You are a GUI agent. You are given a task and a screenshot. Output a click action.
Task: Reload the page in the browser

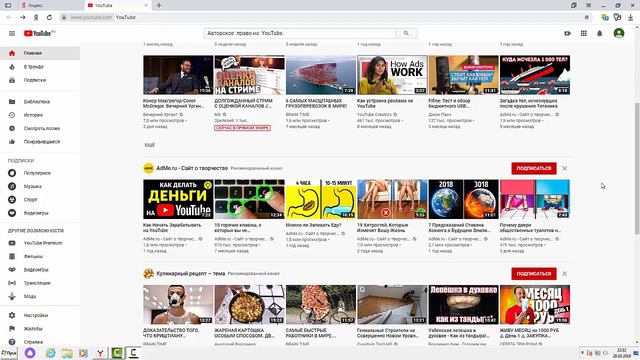[x=49, y=18]
